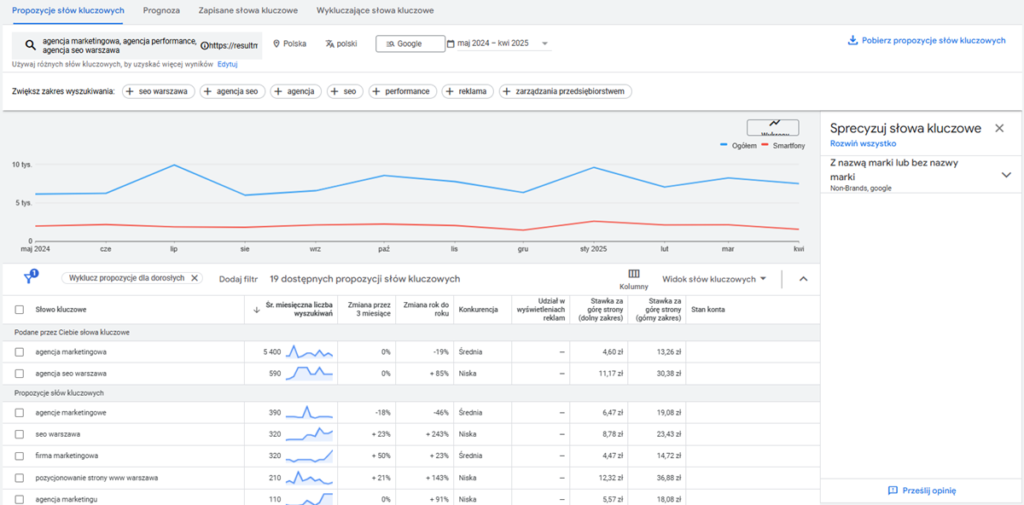This screenshot has width=1024, height=505.
Task: Click the 'agencja marketingowa' trend sparkline
Action: tap(310, 351)
